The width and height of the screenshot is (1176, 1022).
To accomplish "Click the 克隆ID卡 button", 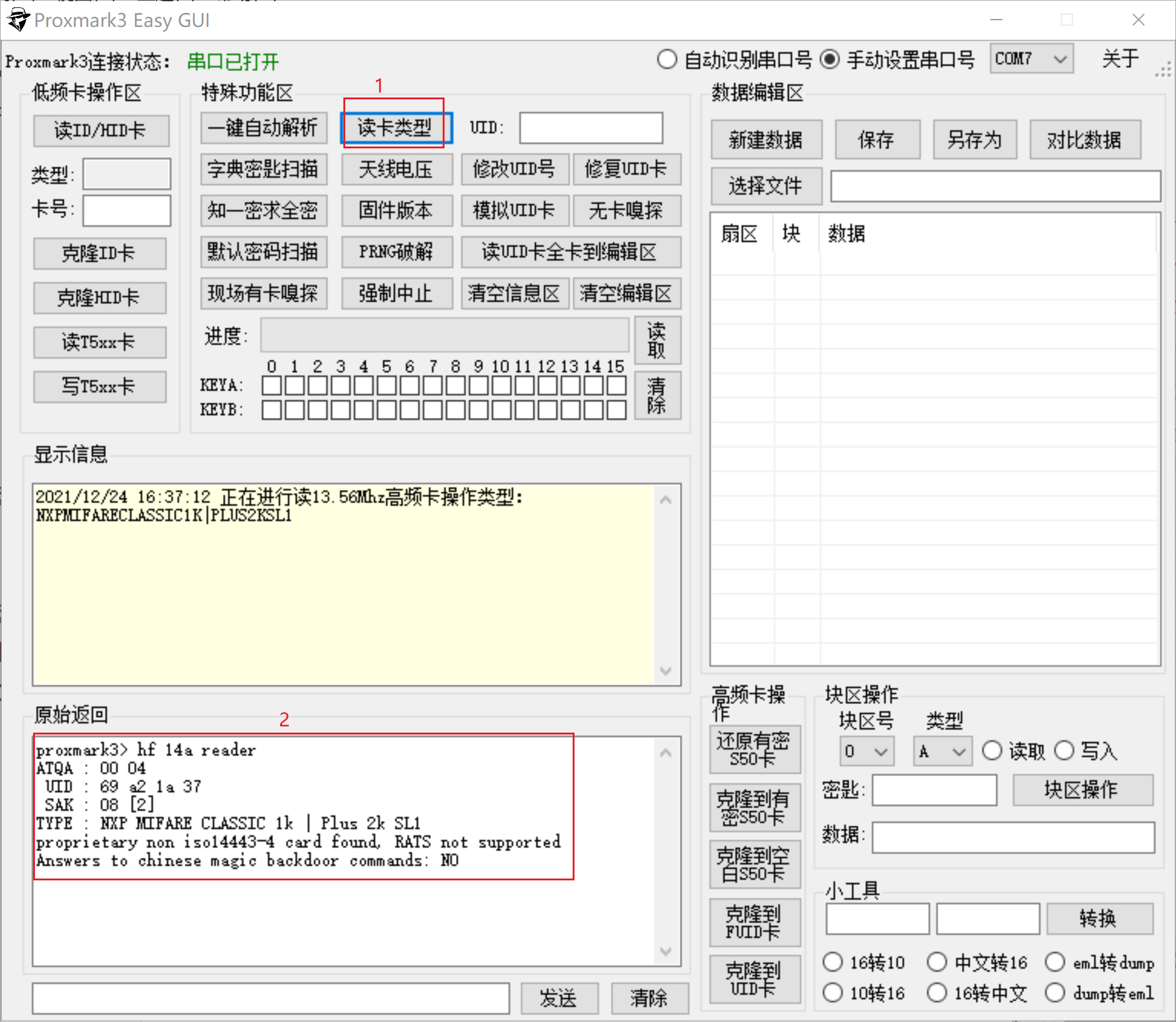I will click(99, 253).
